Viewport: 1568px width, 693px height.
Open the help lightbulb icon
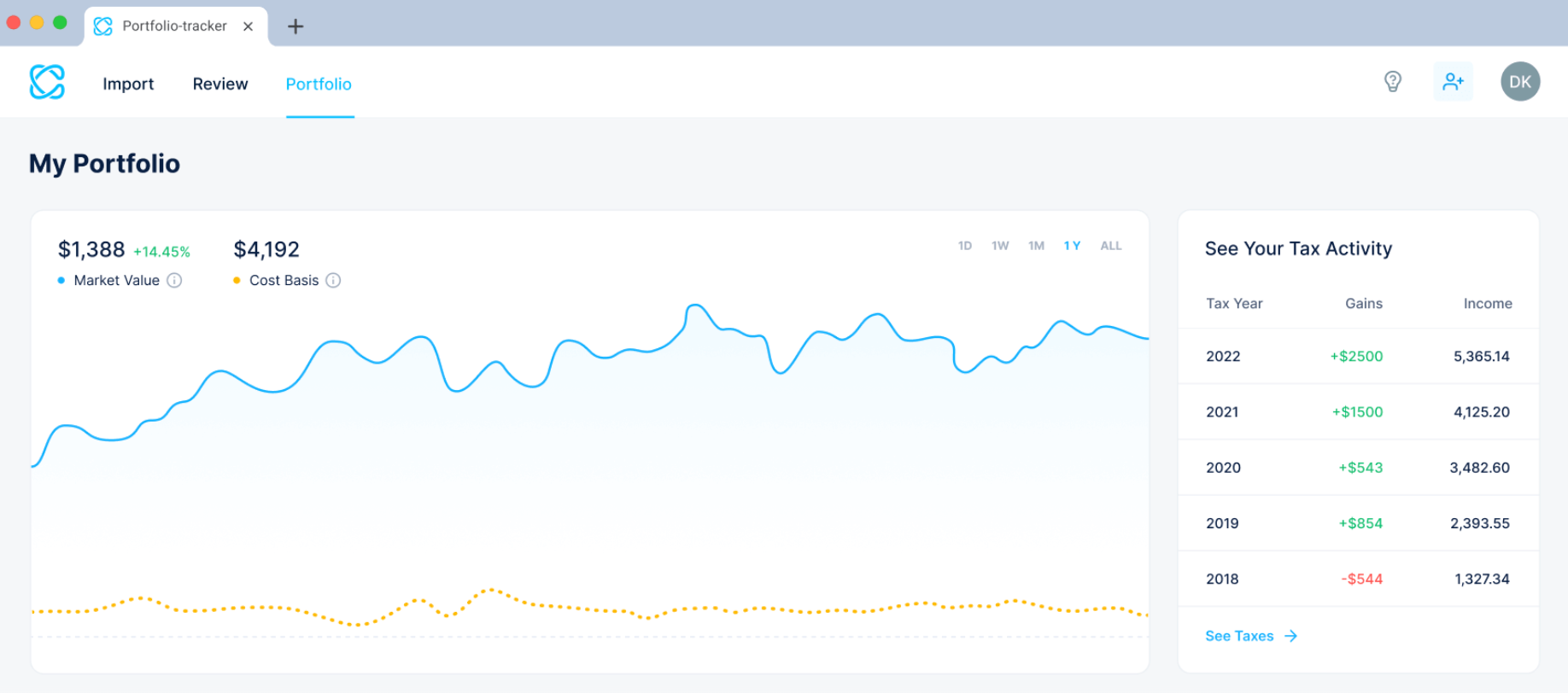pyautogui.click(x=1393, y=81)
